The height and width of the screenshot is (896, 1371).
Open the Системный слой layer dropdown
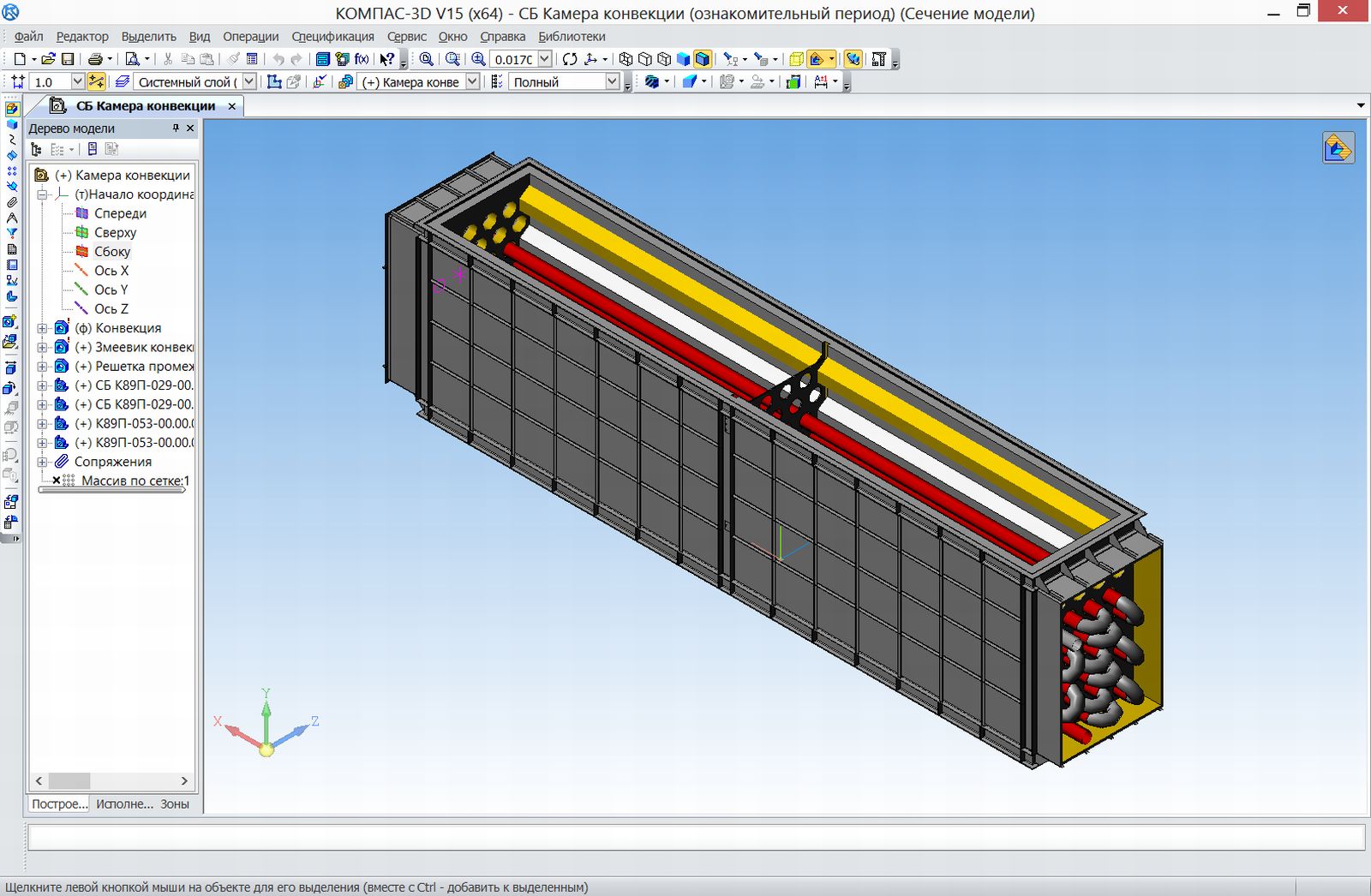click(x=249, y=82)
